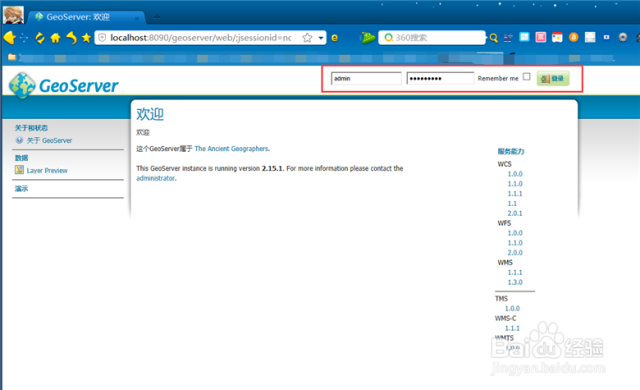Click the browser forward arrow button

click(x=24, y=38)
